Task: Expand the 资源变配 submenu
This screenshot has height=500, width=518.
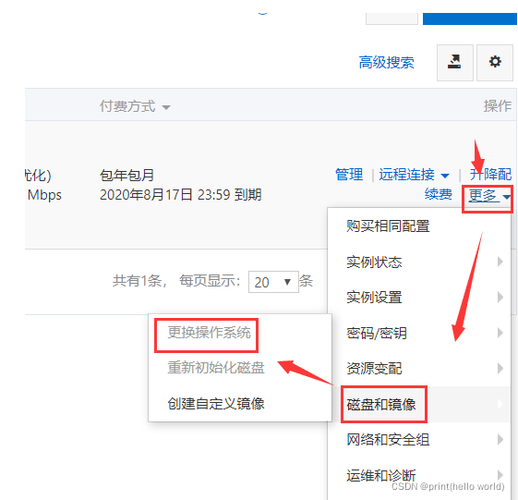Action: click(419, 369)
